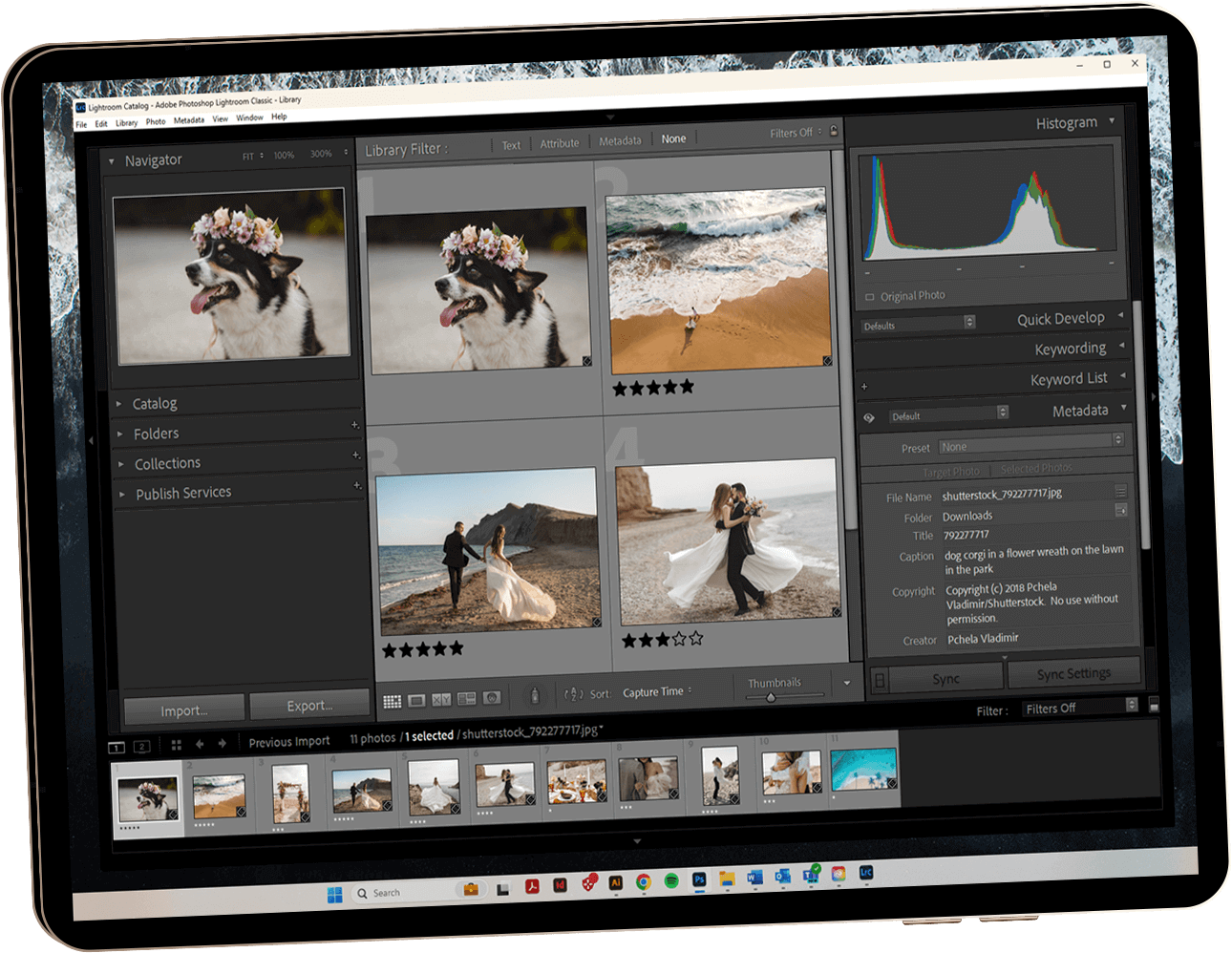Click the Thumbnails size slider handle
This screenshot has width=1232, height=953.
click(771, 698)
